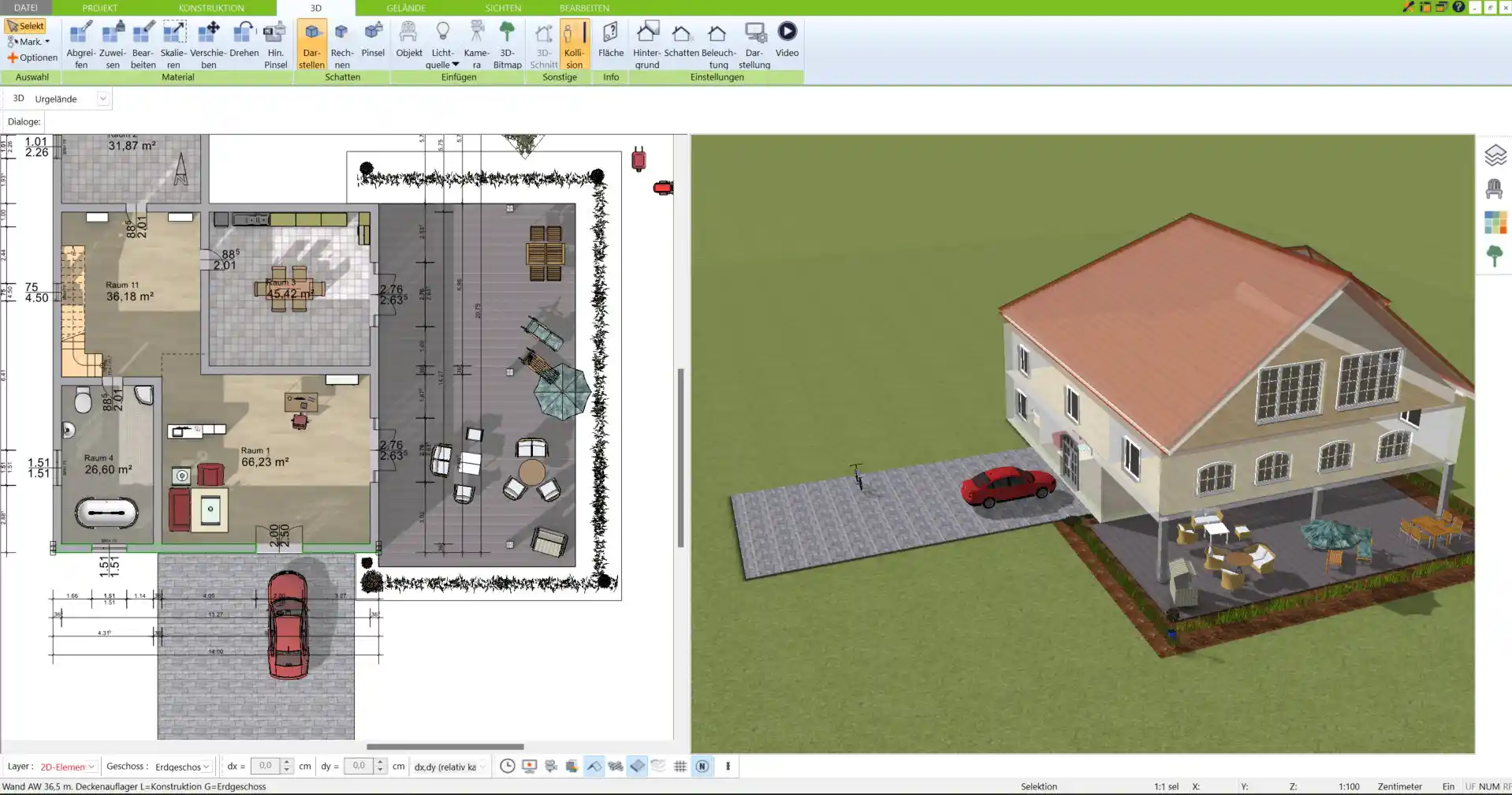This screenshot has width=1512, height=795.
Task: Click the Raum 11 36,18 m² room label
Action: pyautogui.click(x=129, y=291)
